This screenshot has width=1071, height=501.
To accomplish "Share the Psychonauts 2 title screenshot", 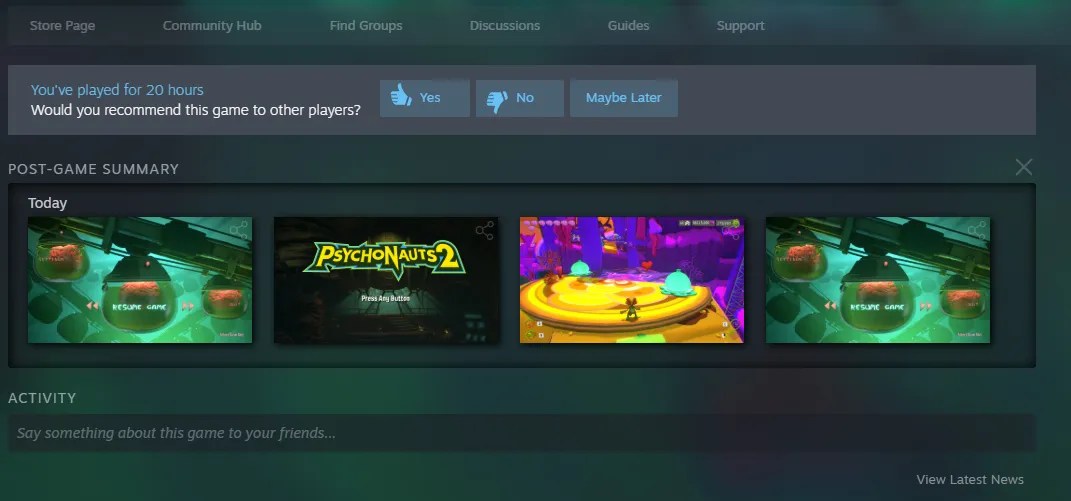I will click(x=484, y=230).
